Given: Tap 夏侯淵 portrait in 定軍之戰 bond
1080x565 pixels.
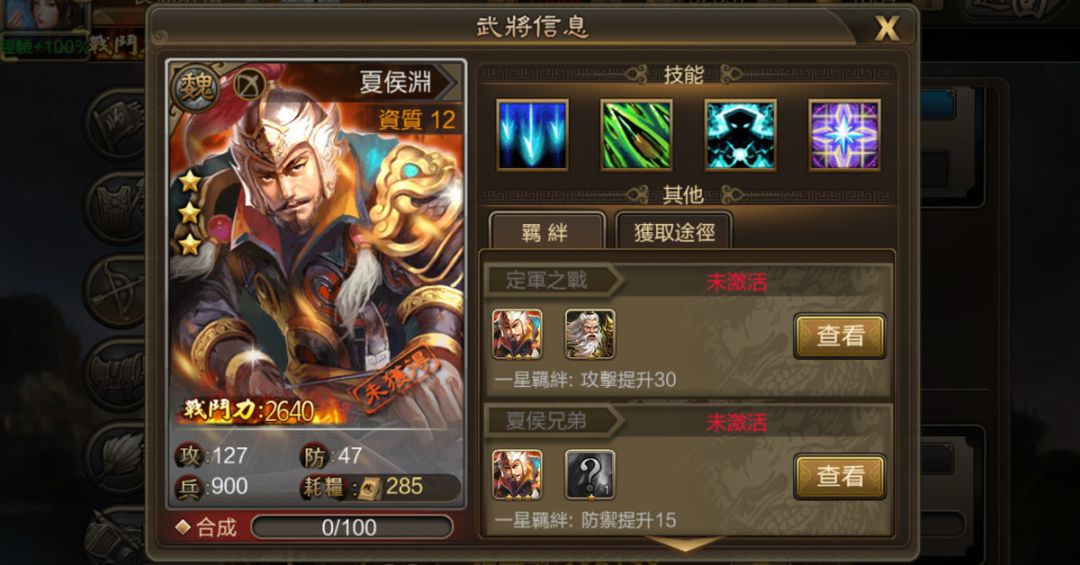Looking at the screenshot, I should point(517,334).
